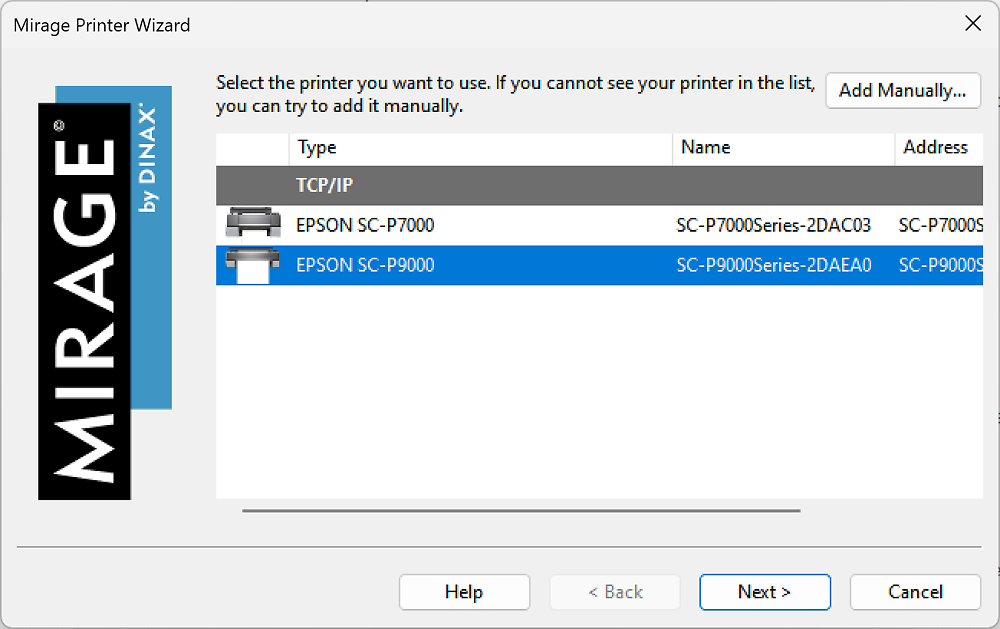This screenshot has width=1000, height=629.
Task: Sort printers by the Name column header
Action: [x=783, y=148]
